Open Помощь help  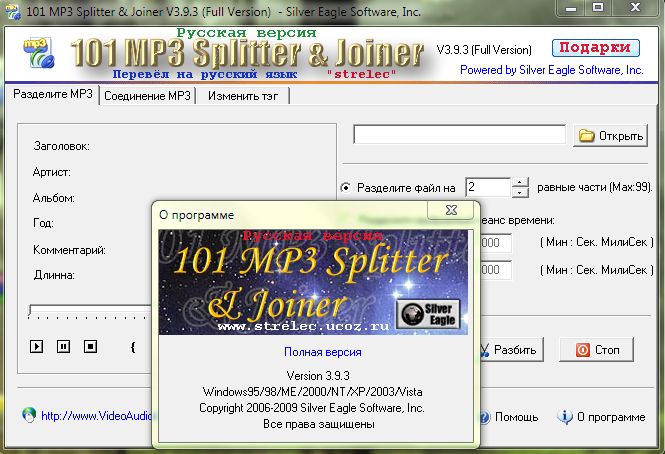pyautogui.click(x=508, y=417)
